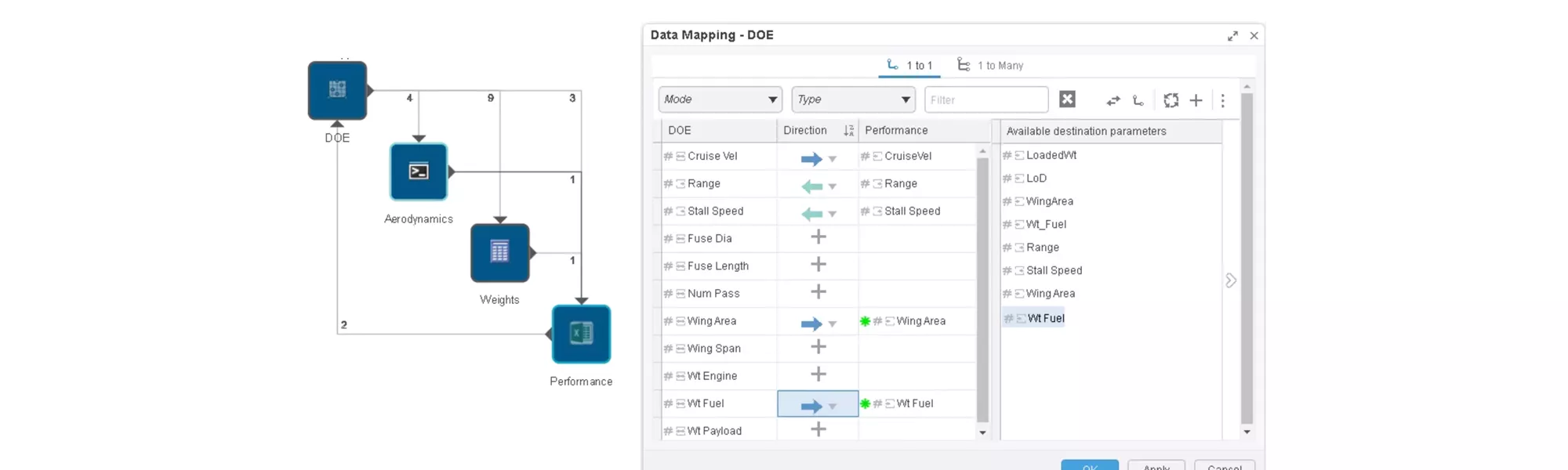Select Num Pass in DOE column

click(x=713, y=293)
